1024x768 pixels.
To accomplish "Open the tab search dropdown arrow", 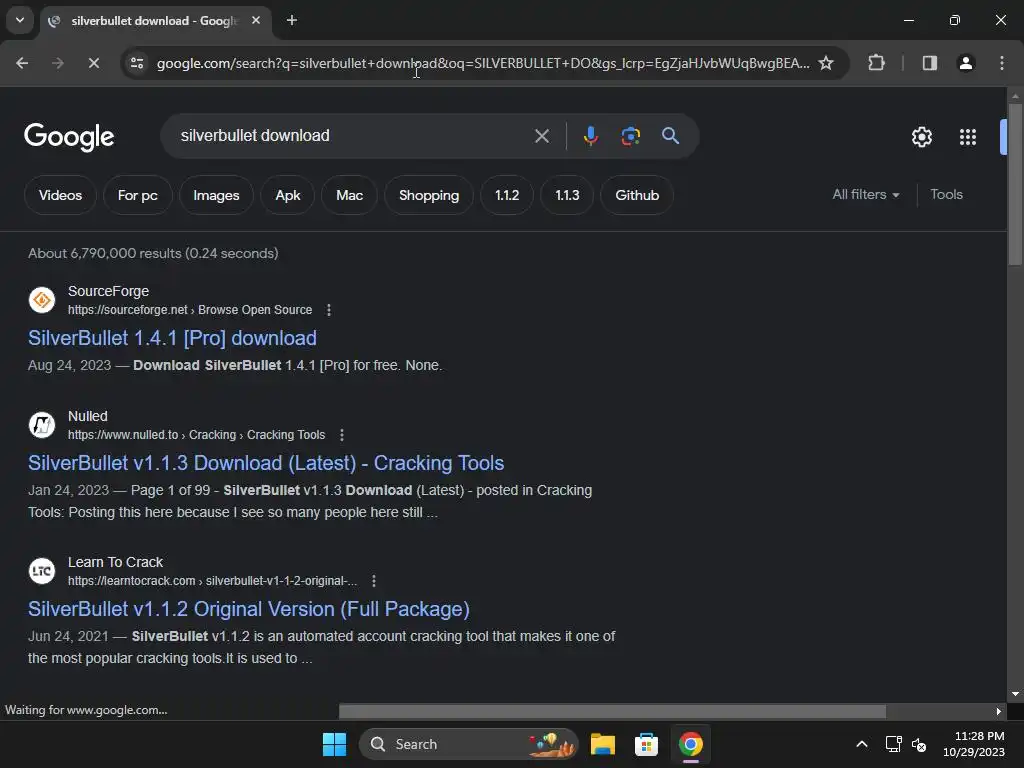I will pyautogui.click(x=20, y=20).
